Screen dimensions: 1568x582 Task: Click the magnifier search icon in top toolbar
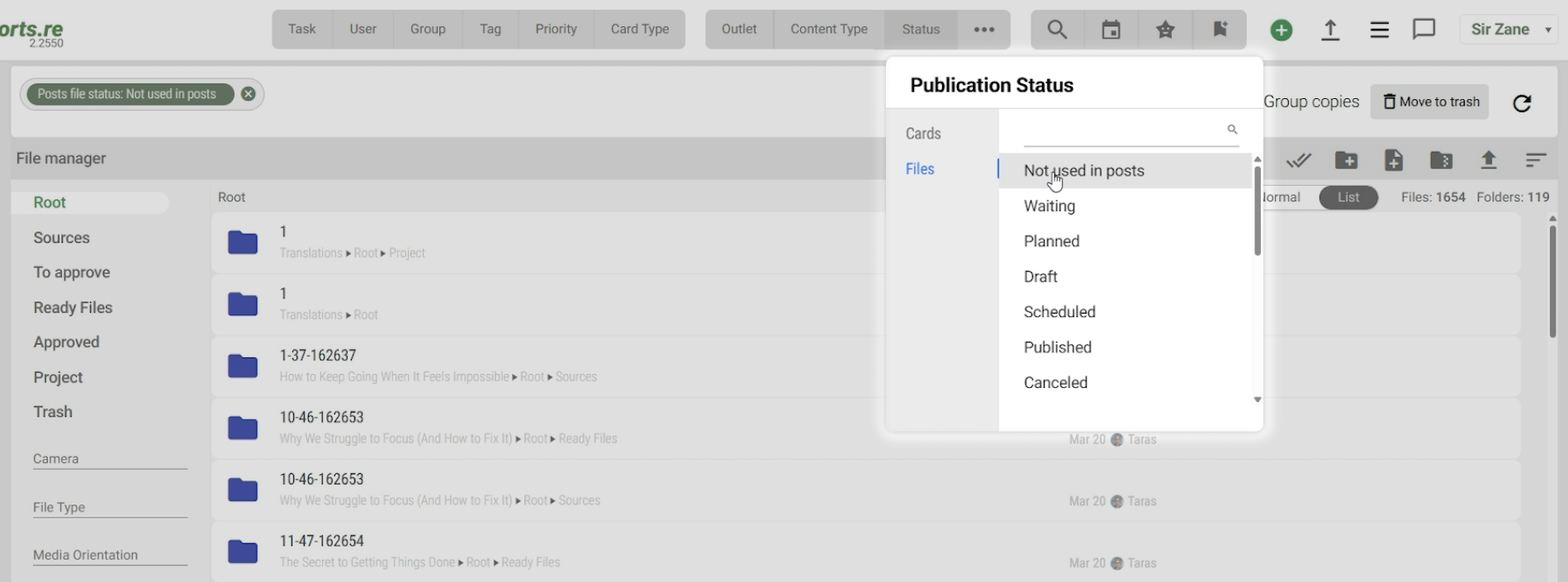click(x=1057, y=30)
